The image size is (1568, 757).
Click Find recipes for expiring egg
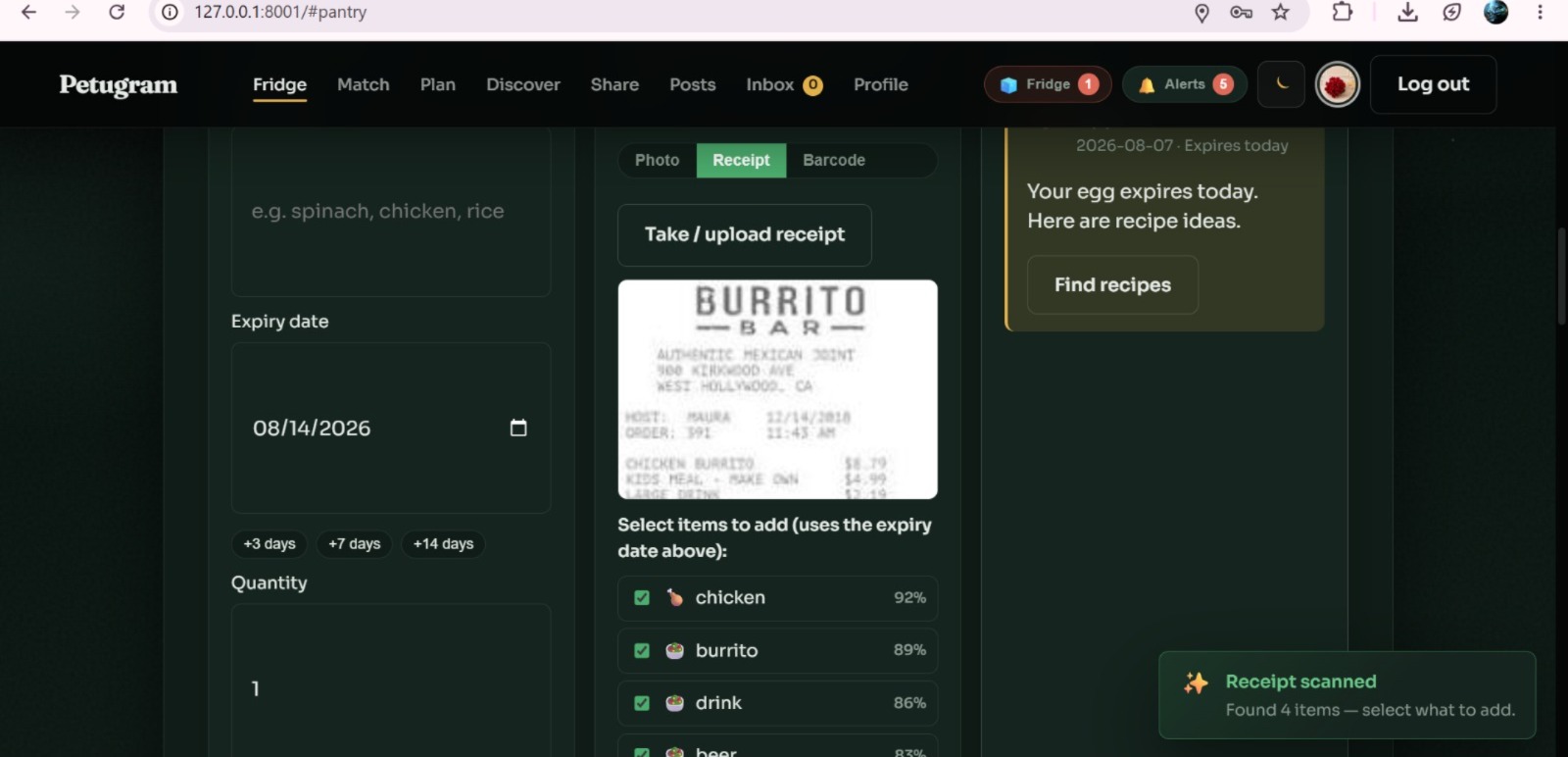(1112, 285)
